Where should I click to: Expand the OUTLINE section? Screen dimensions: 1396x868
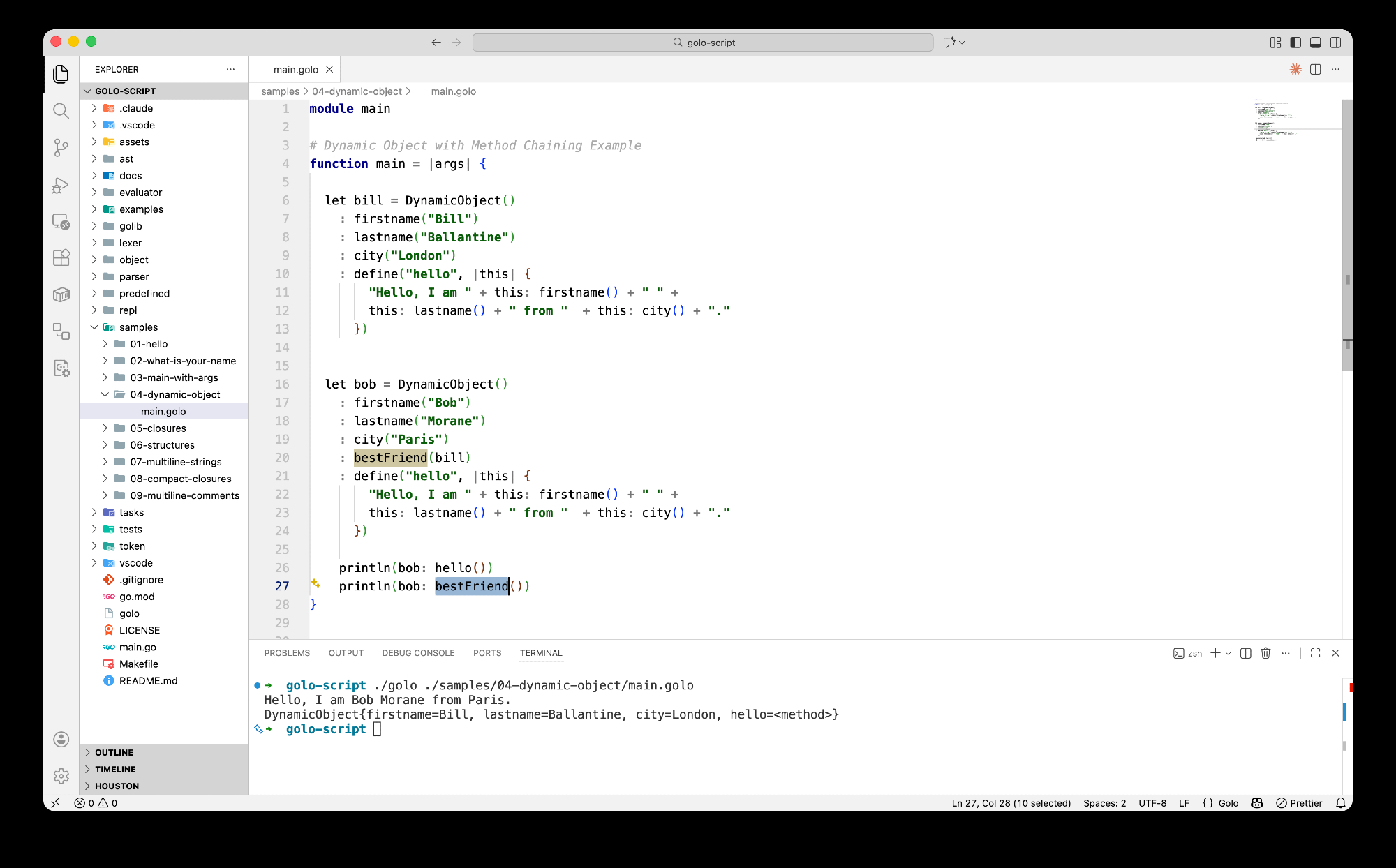(x=114, y=752)
